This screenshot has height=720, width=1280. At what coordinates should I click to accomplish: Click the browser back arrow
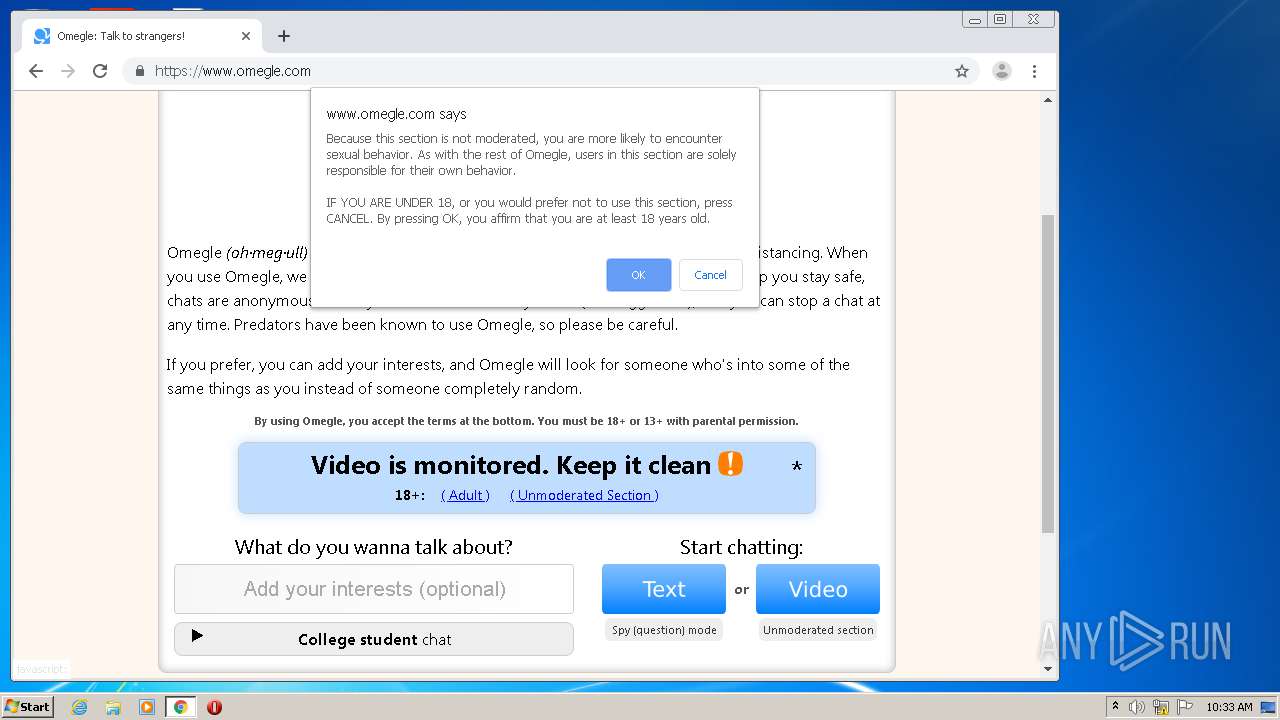click(x=36, y=71)
